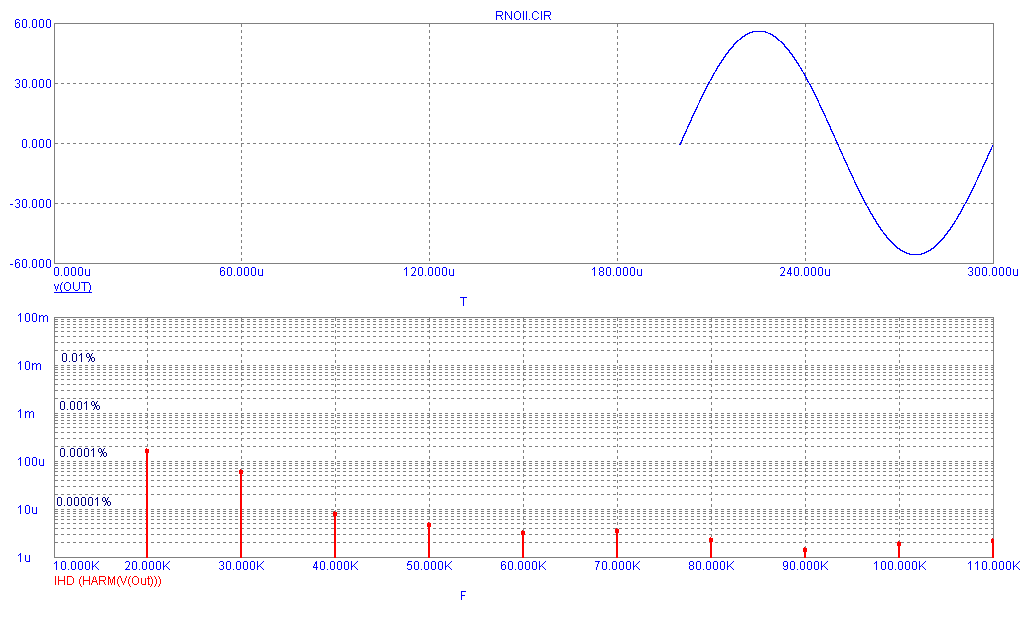Click the 0.000u time axis label
1027x619 pixels.
pos(72,272)
